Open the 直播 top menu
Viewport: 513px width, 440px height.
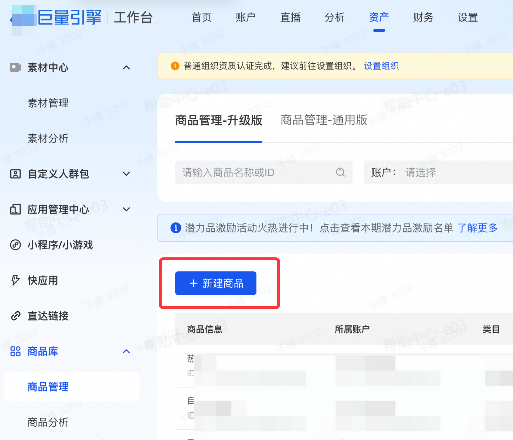pyautogui.click(x=290, y=17)
